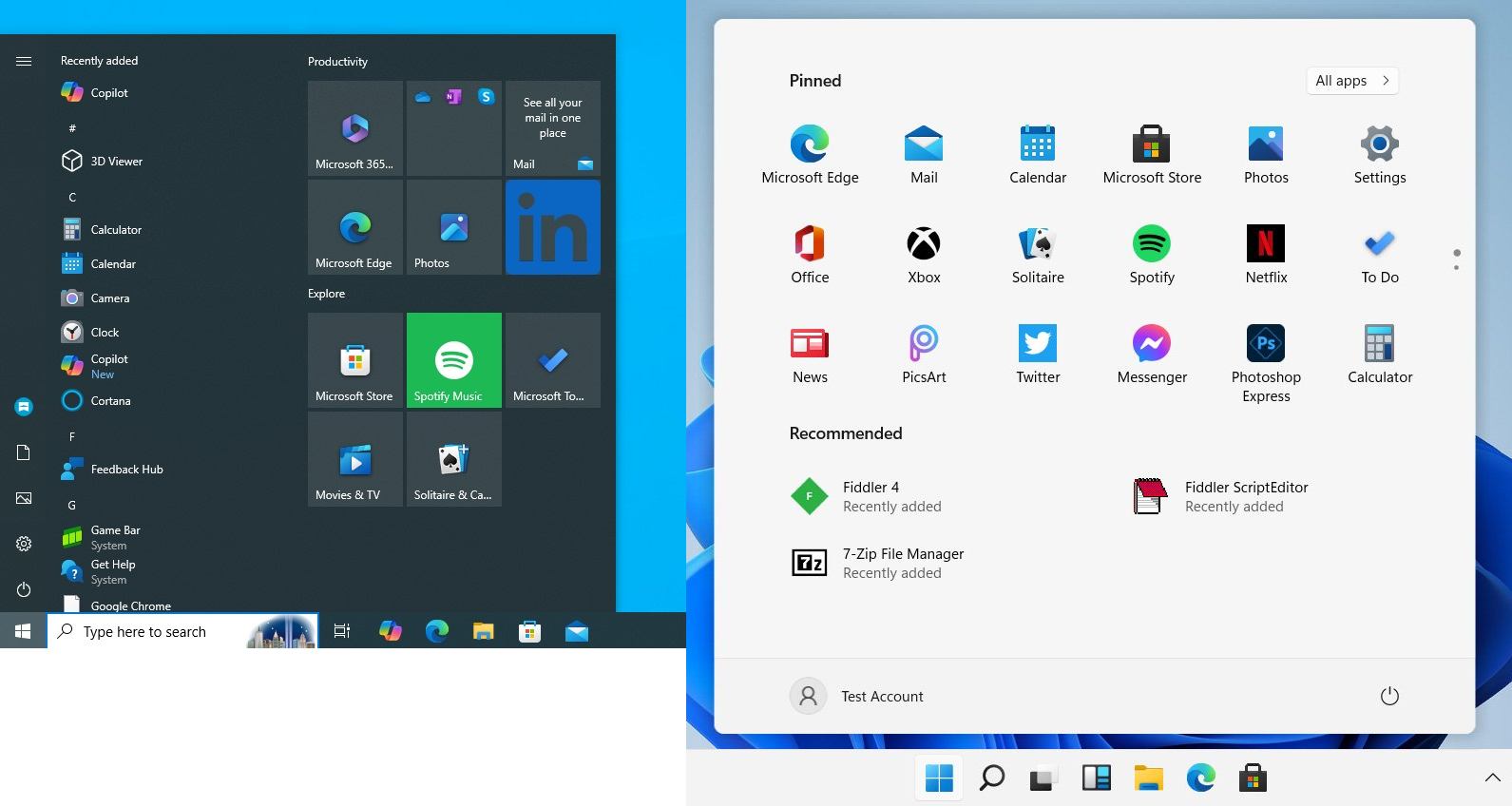Toggle the Windows 10 Start button
This screenshot has width=1512, height=807.
[23, 631]
